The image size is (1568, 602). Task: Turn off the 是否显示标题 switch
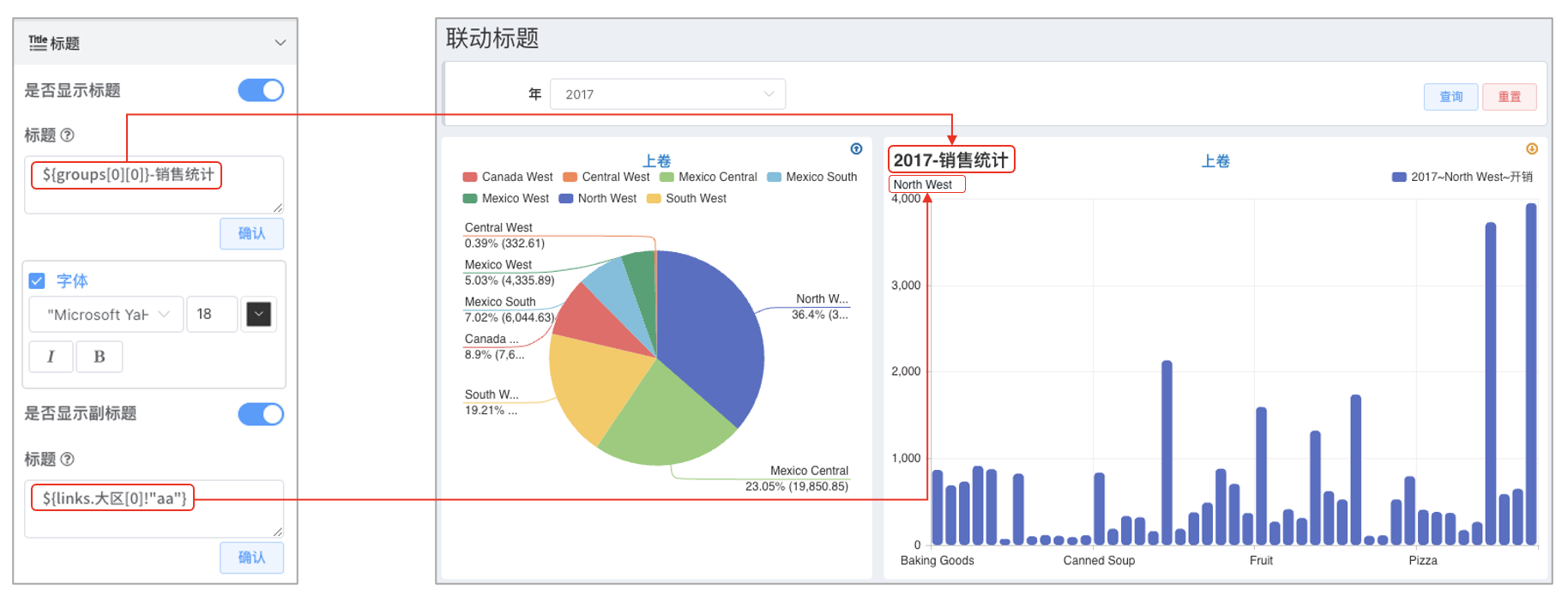click(x=261, y=90)
